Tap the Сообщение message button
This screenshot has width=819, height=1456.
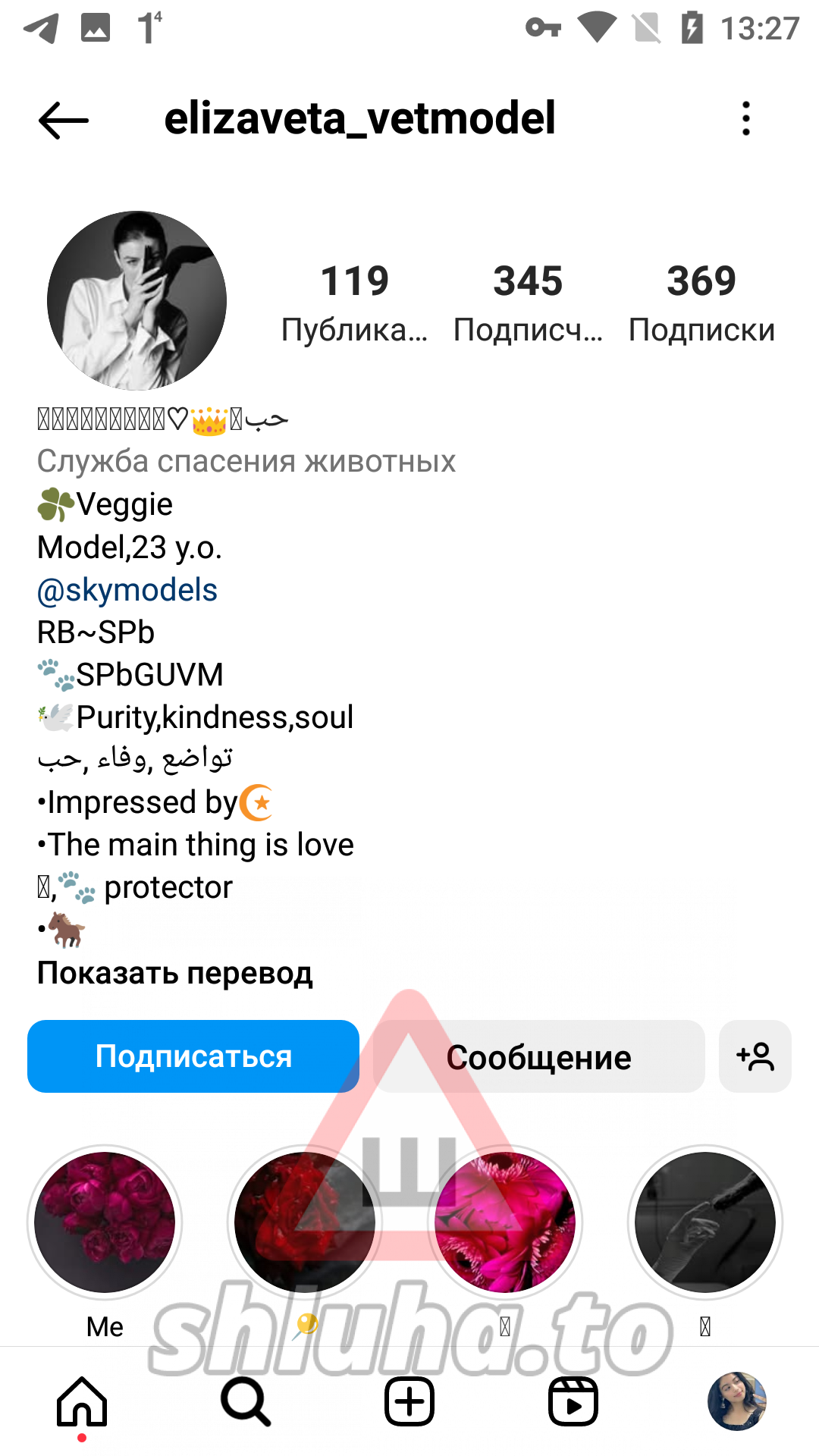click(539, 1056)
